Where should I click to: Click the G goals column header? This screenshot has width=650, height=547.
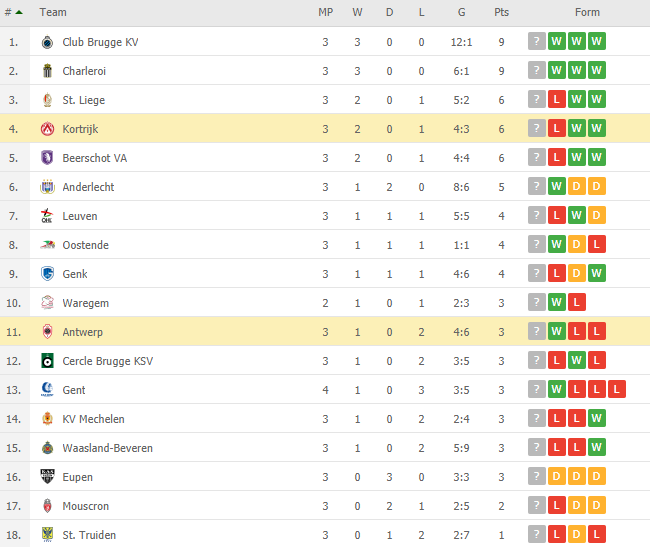click(x=461, y=12)
